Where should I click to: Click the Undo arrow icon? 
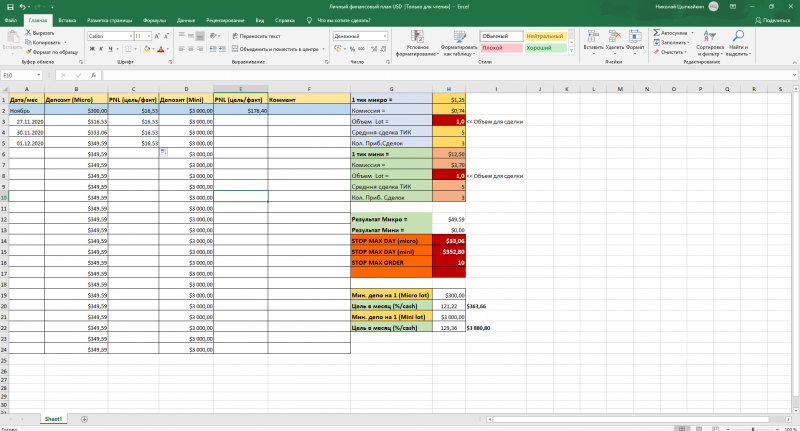click(22, 7)
